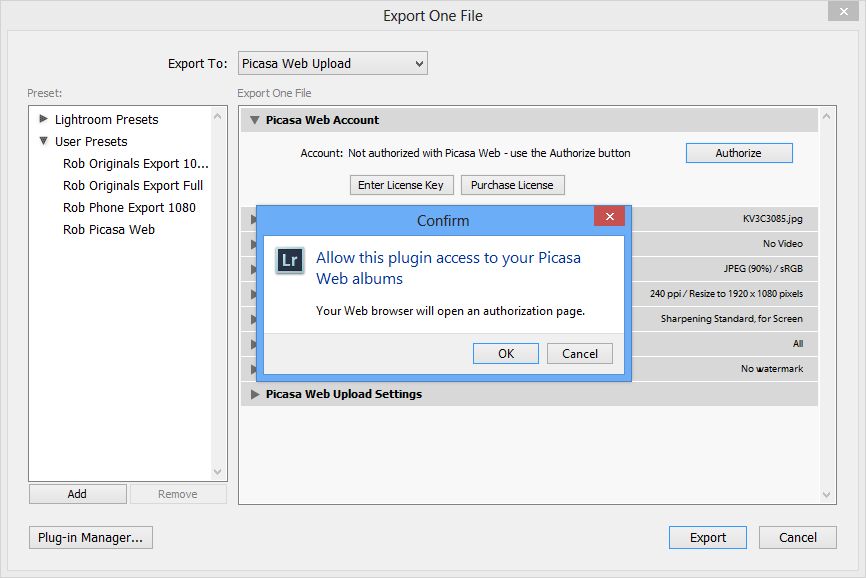Click Enter License Key
Image resolution: width=866 pixels, height=578 pixels.
pos(400,184)
